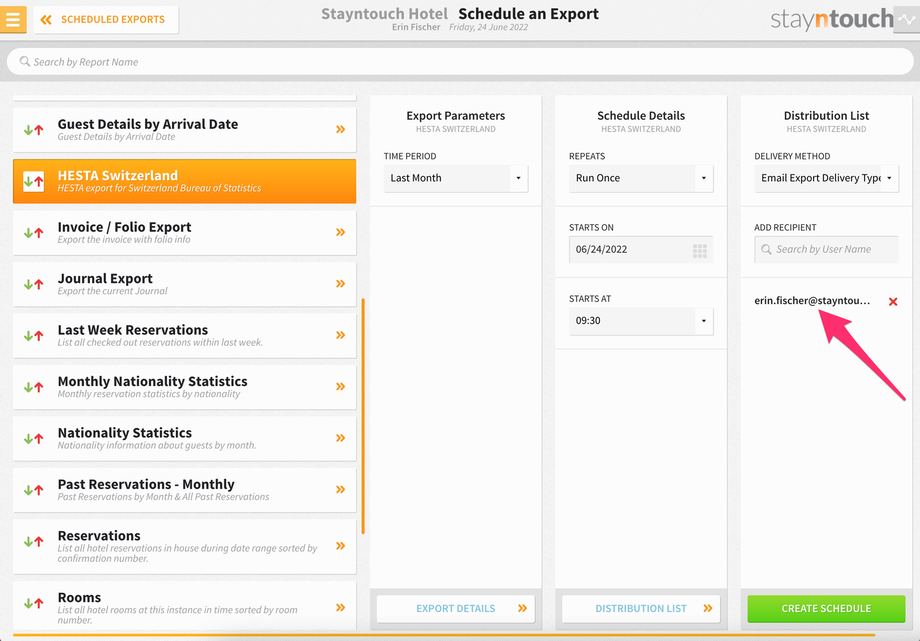The width and height of the screenshot is (920, 641).
Task: Open the Delivery Method dropdown
Action: (826, 178)
